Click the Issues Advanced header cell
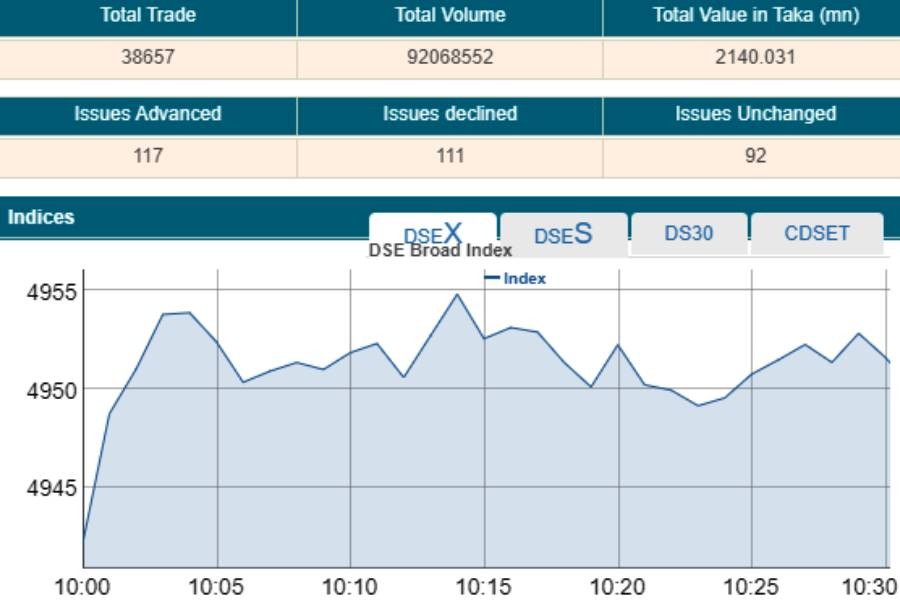 tap(147, 114)
